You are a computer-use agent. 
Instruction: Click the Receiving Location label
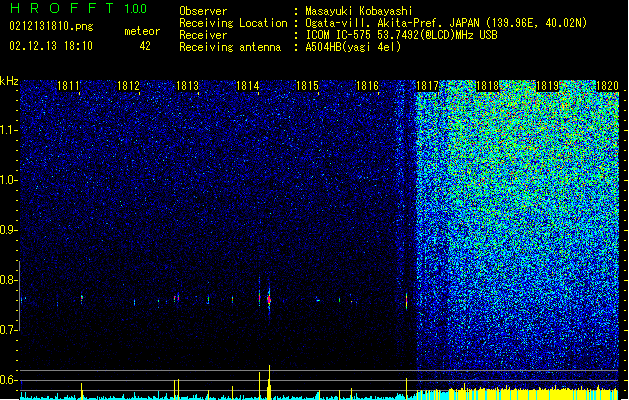233,23
